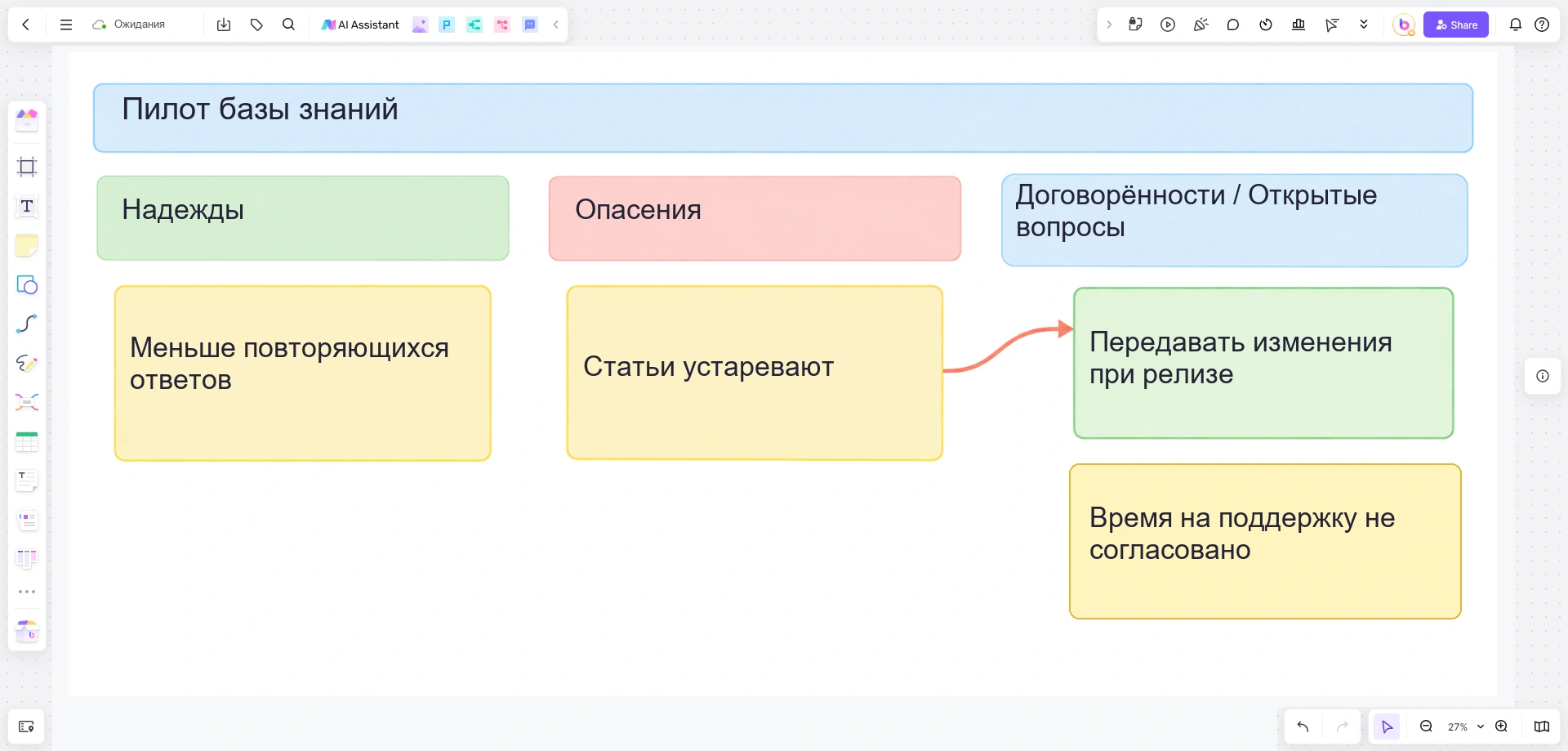Undo the last action
Viewport: 1568px width, 751px height.
[1303, 726]
